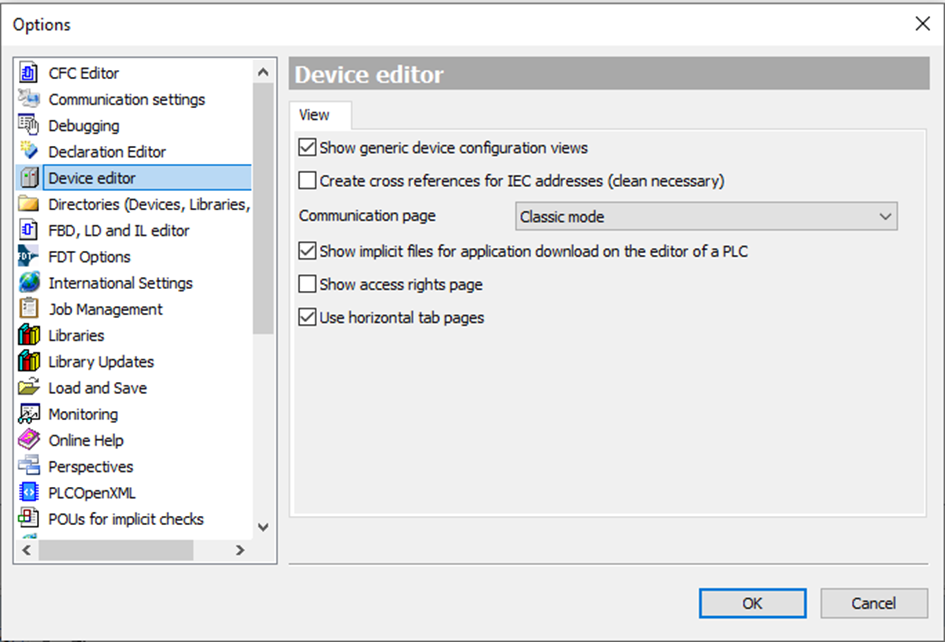Click the FBD, LD and IL editor icon
Image resolution: width=945 pixels, height=642 pixels.
click(28, 230)
